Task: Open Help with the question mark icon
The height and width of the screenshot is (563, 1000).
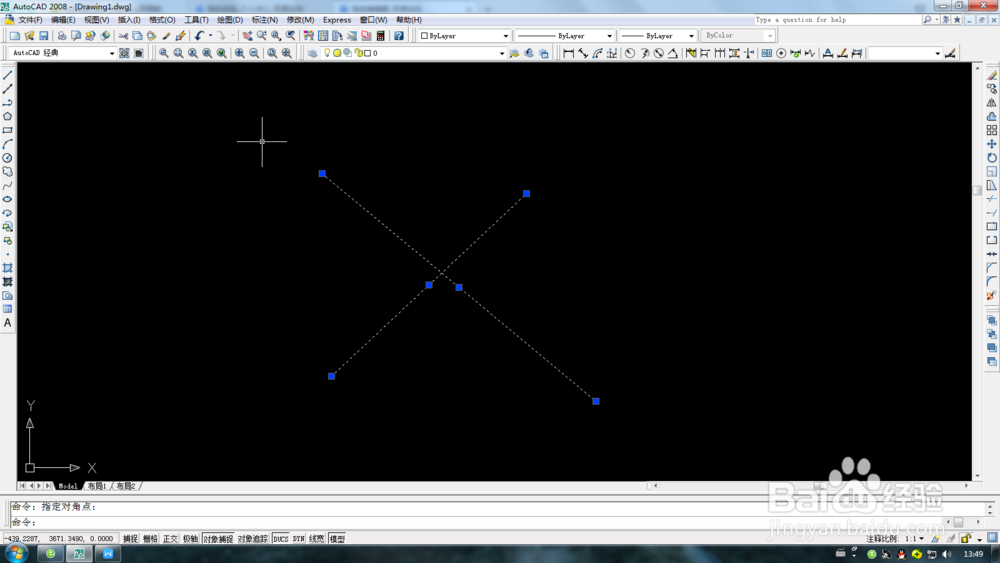Action: pyautogui.click(x=399, y=36)
